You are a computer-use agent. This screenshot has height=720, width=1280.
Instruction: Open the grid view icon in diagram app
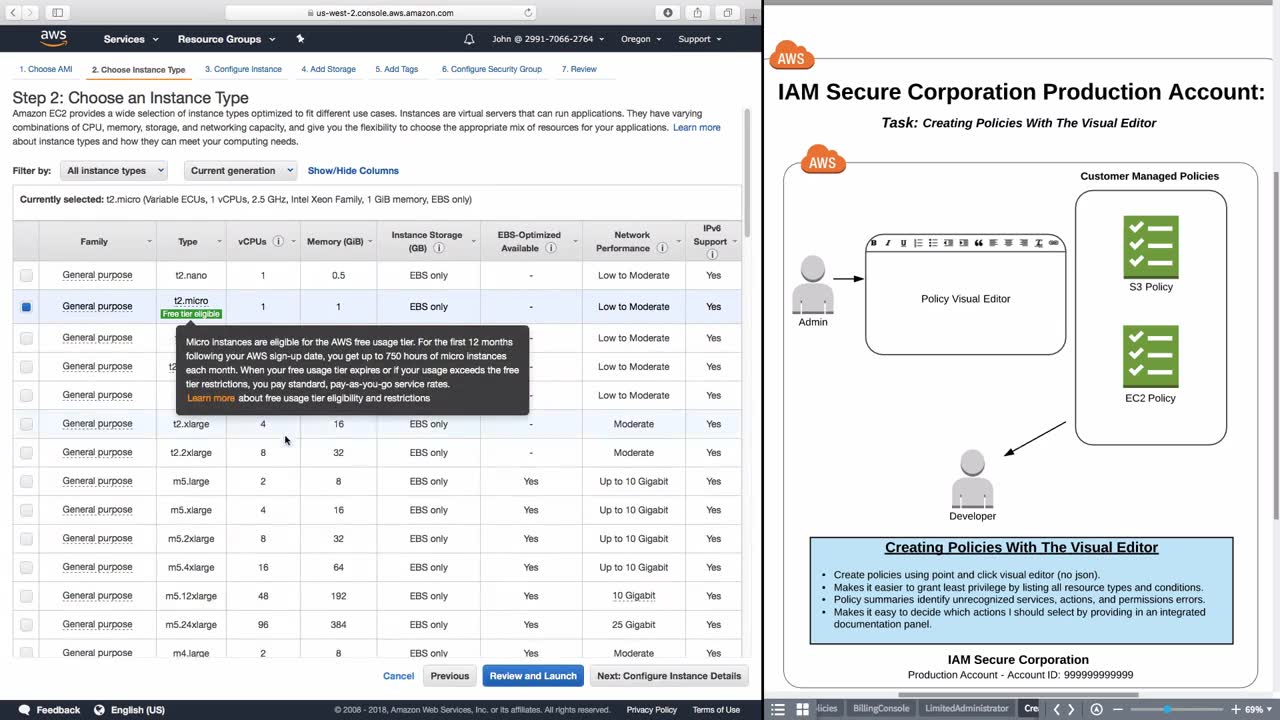(802, 709)
